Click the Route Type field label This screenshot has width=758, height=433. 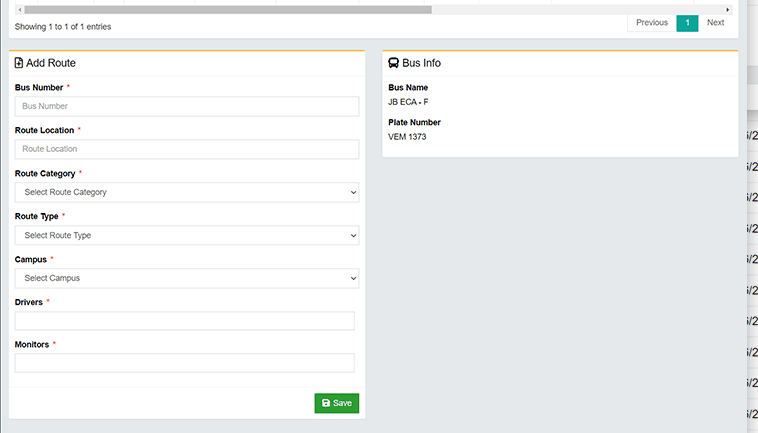37,216
